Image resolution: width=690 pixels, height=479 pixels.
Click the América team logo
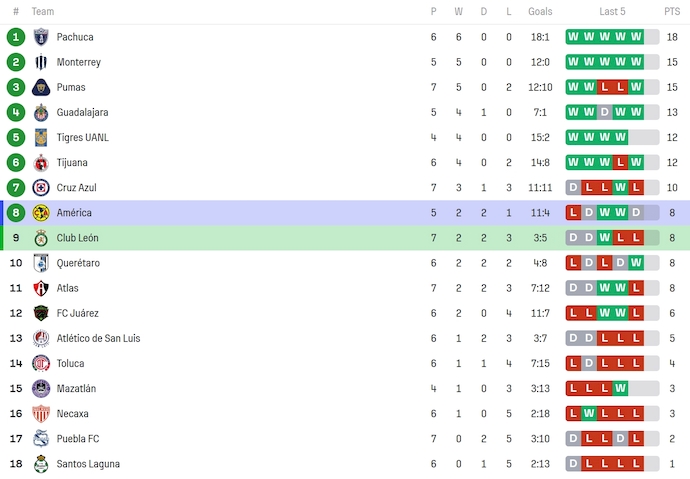click(41, 212)
